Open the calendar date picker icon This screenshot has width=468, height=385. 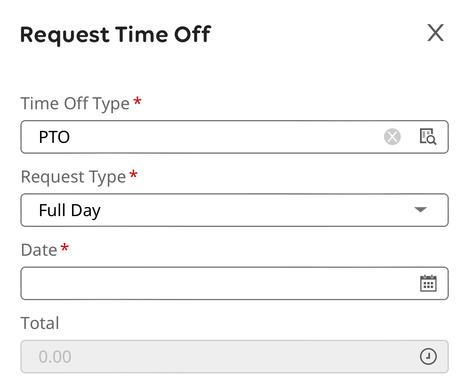click(428, 283)
